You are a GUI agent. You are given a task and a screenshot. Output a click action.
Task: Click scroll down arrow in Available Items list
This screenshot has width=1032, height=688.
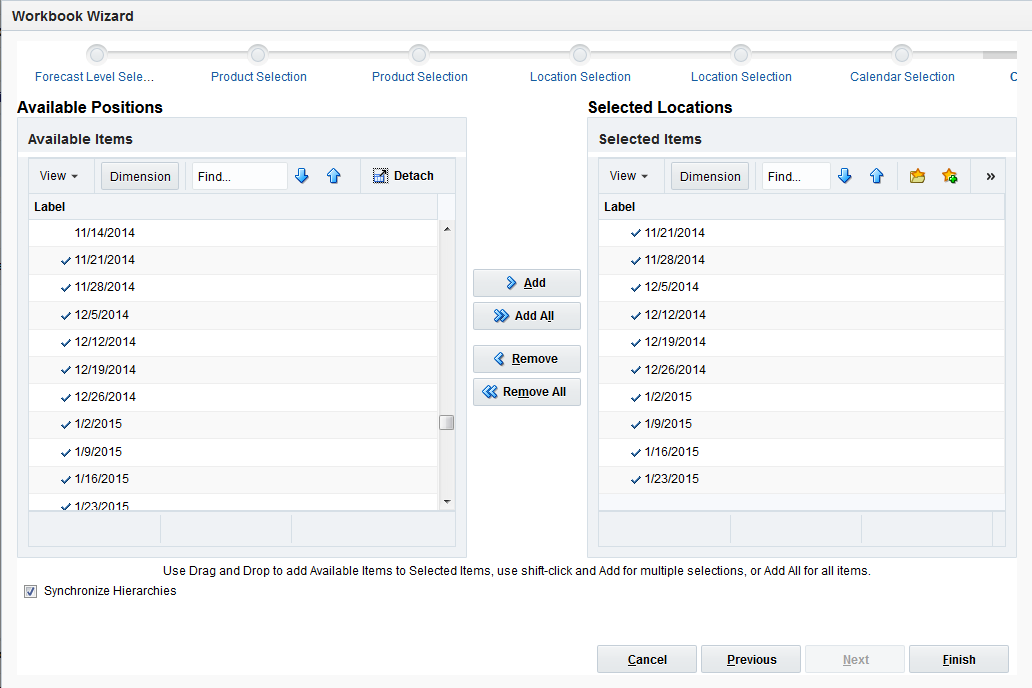click(x=447, y=502)
